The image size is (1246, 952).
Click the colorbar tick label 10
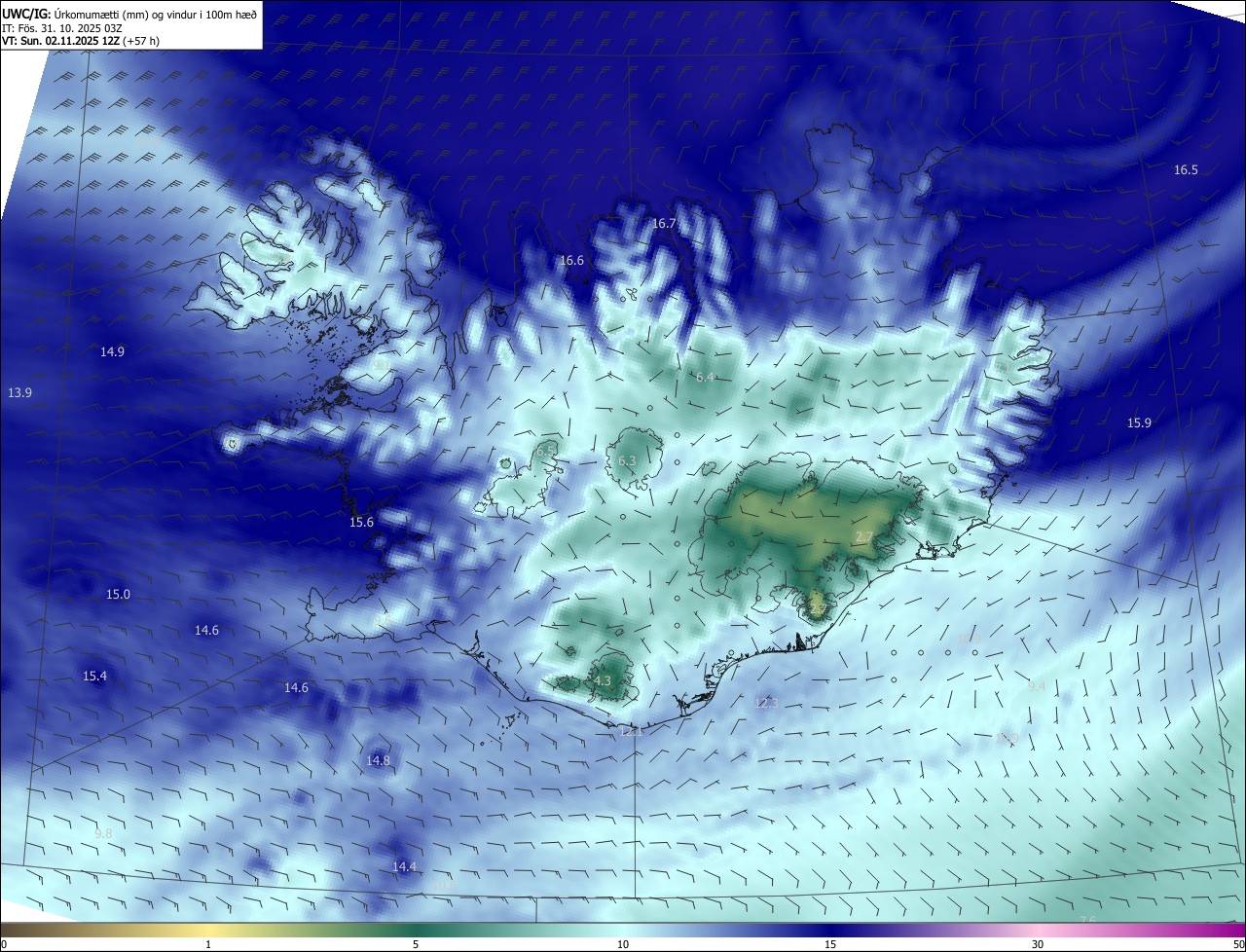(x=623, y=945)
